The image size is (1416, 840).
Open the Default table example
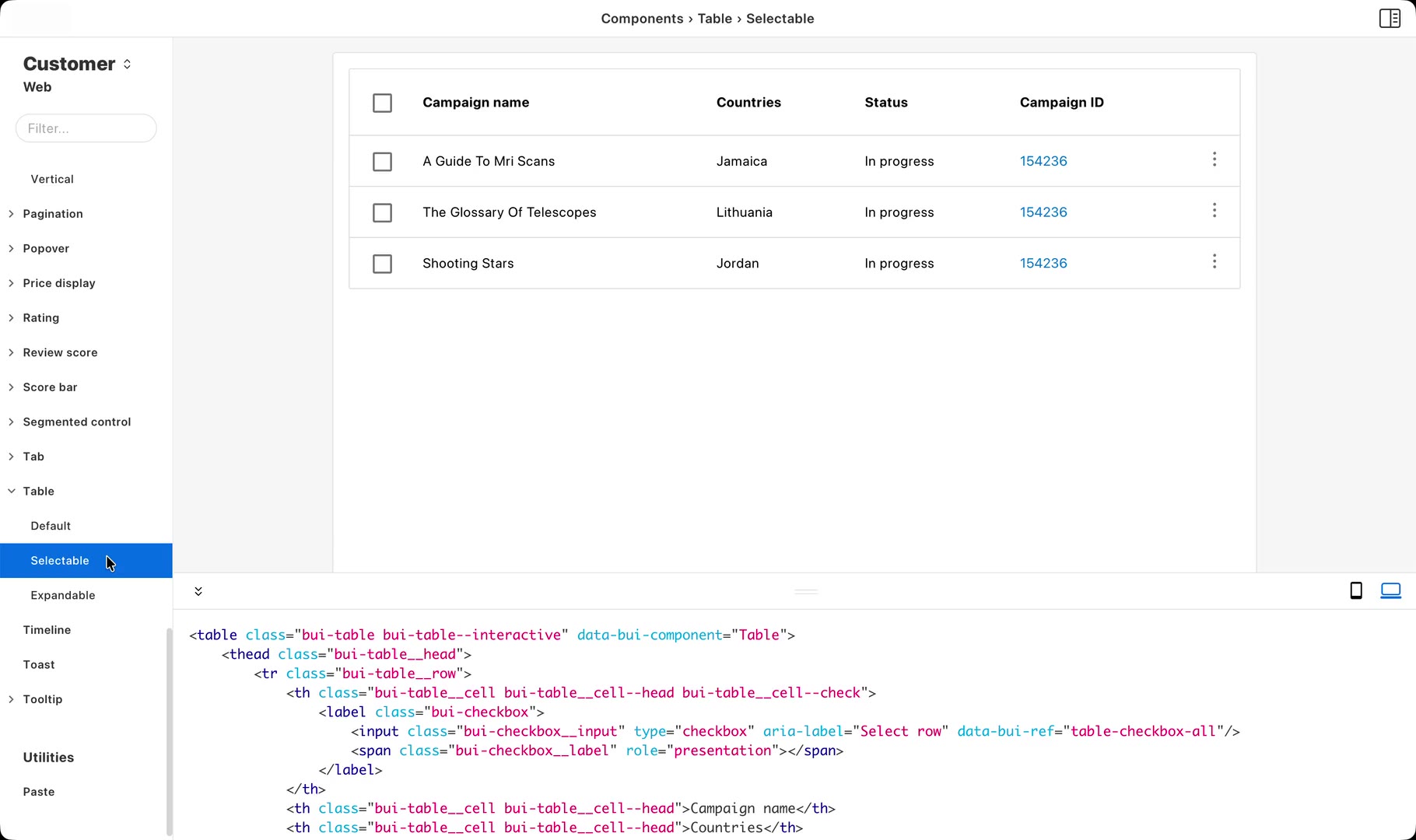[51, 526]
